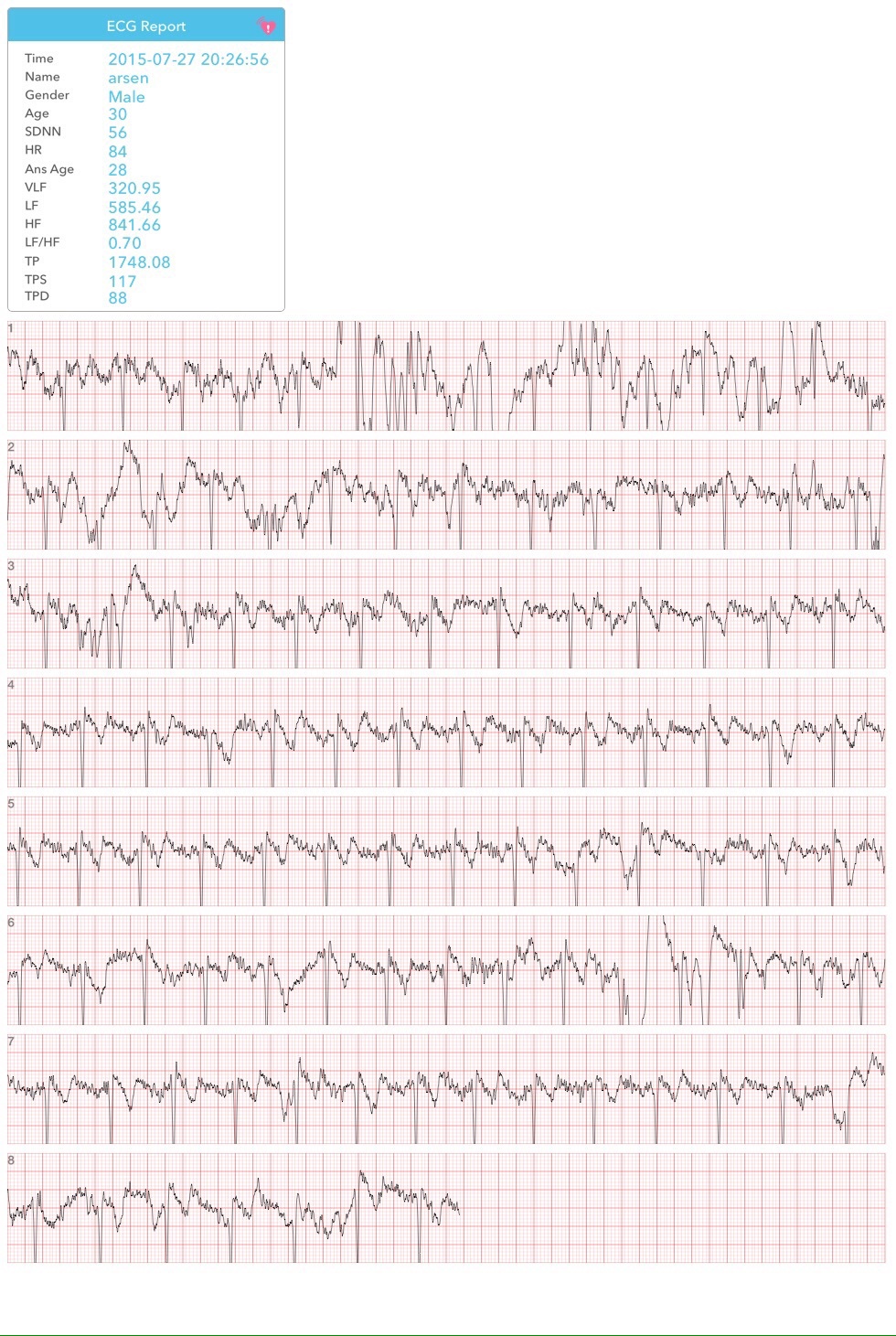The height and width of the screenshot is (1336, 896).
Task: Open ECG strip number 1
Action: tap(446, 376)
